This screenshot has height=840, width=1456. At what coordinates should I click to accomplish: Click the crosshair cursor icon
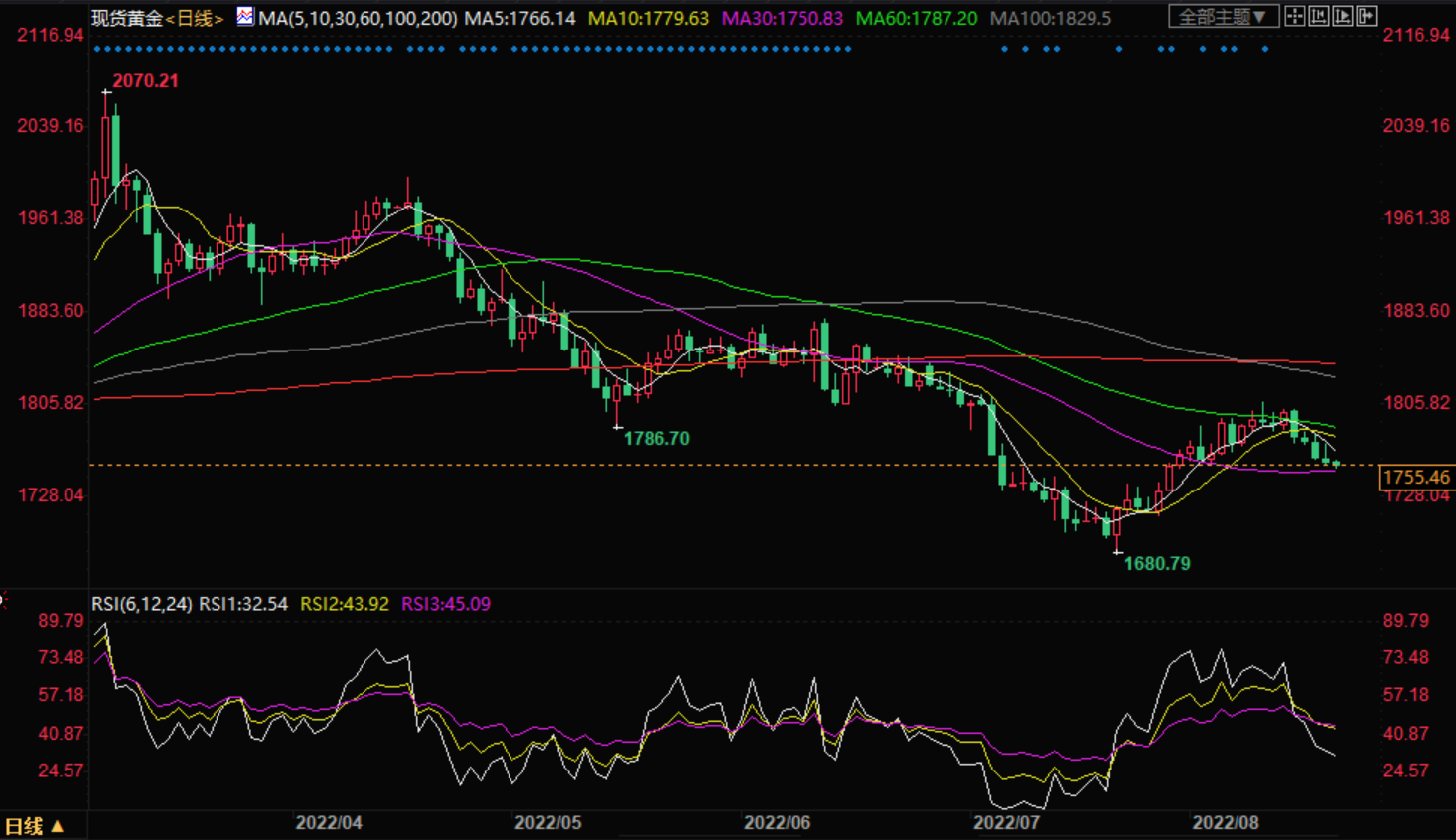coord(1294,17)
